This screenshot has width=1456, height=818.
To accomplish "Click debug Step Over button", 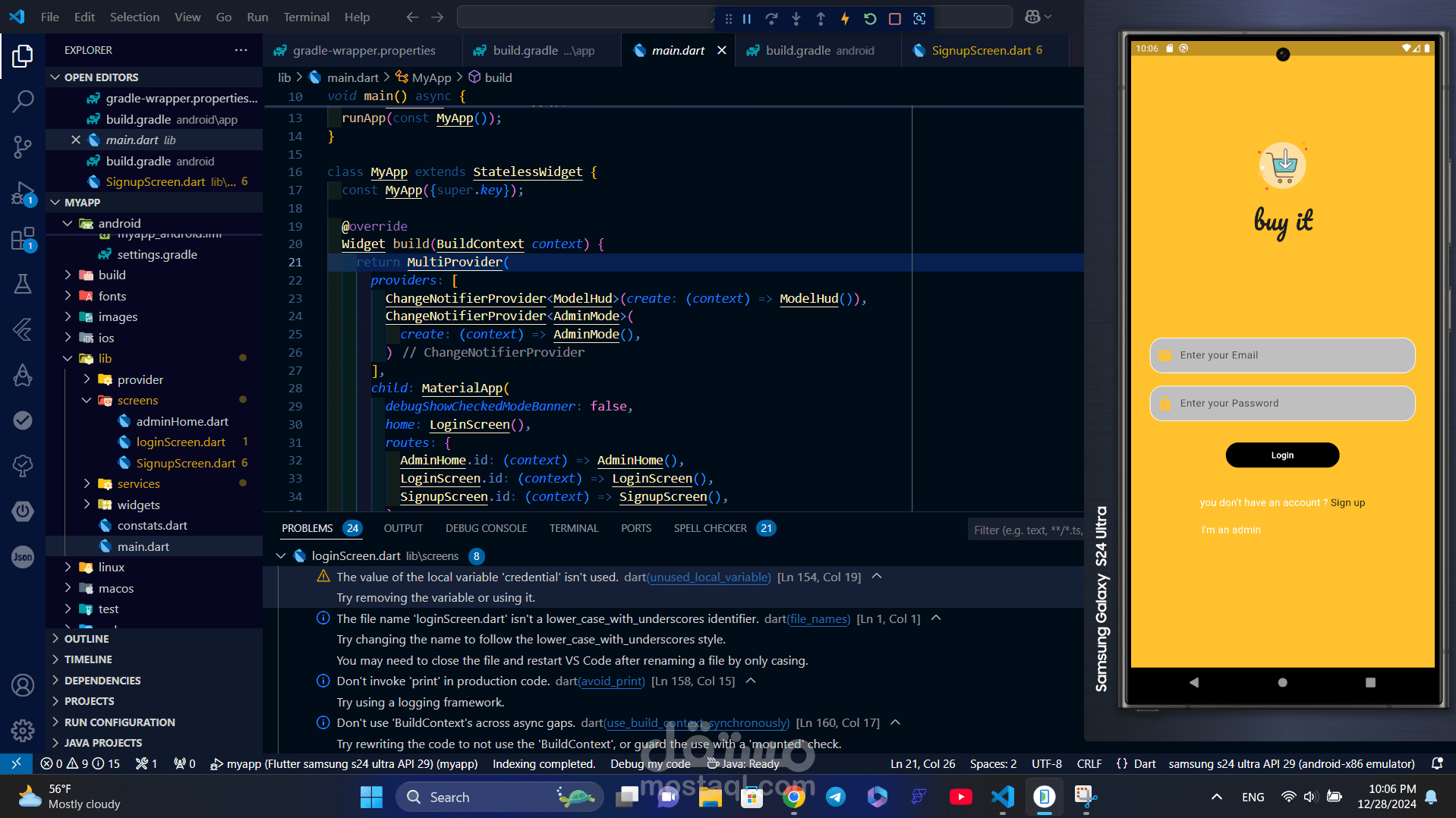I will pyautogui.click(x=771, y=18).
